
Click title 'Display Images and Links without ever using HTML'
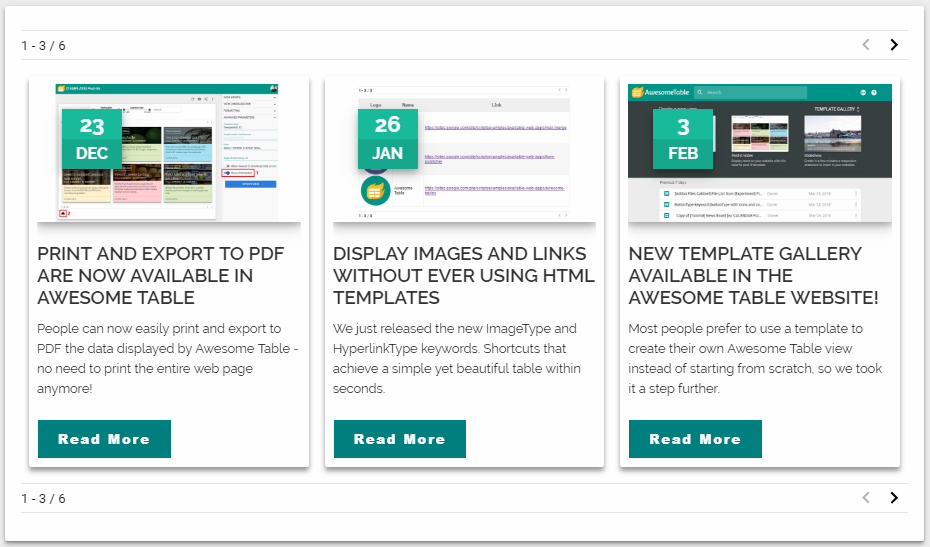click(x=464, y=275)
